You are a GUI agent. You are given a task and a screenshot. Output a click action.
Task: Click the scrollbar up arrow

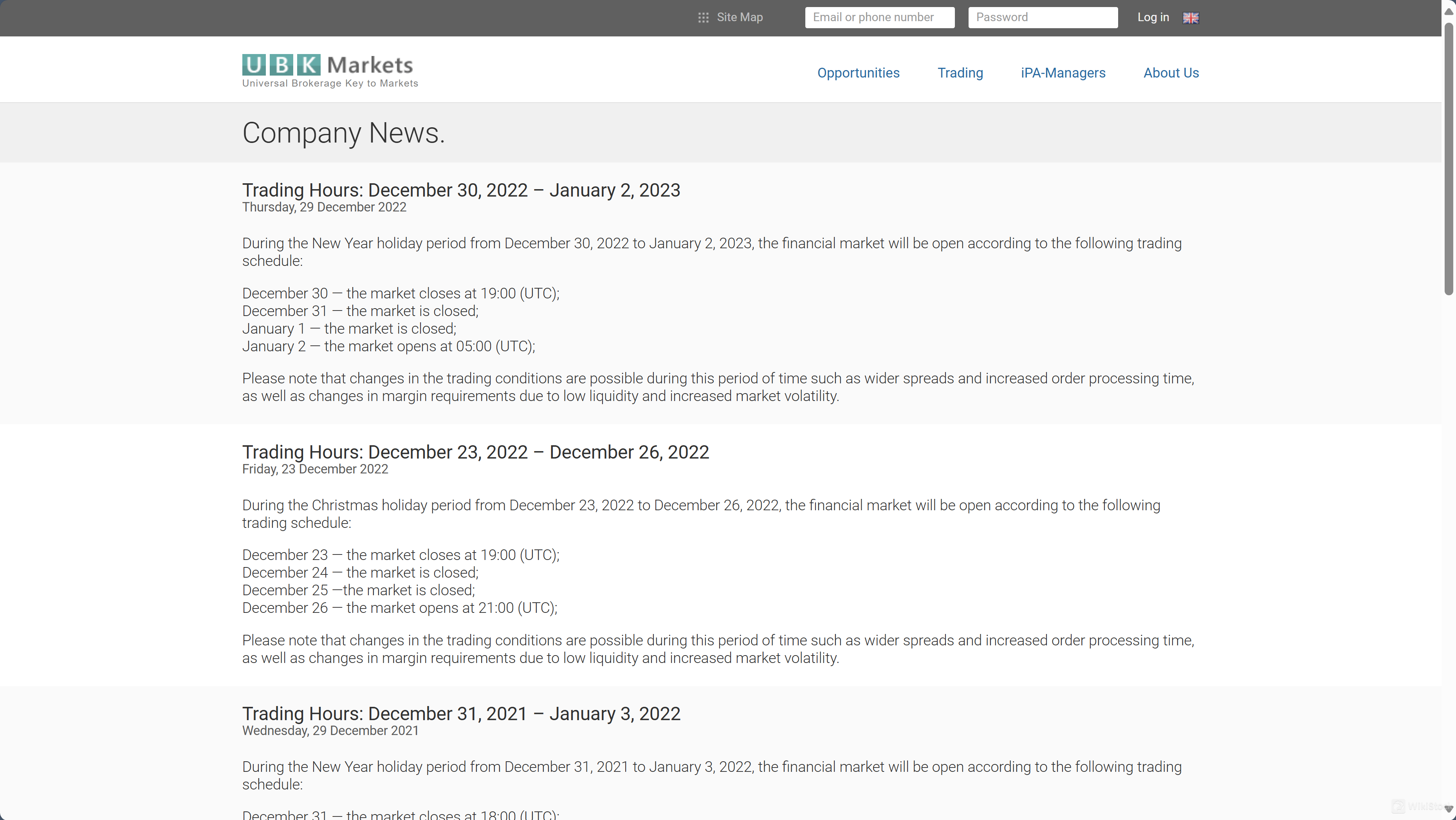pos(1449,11)
